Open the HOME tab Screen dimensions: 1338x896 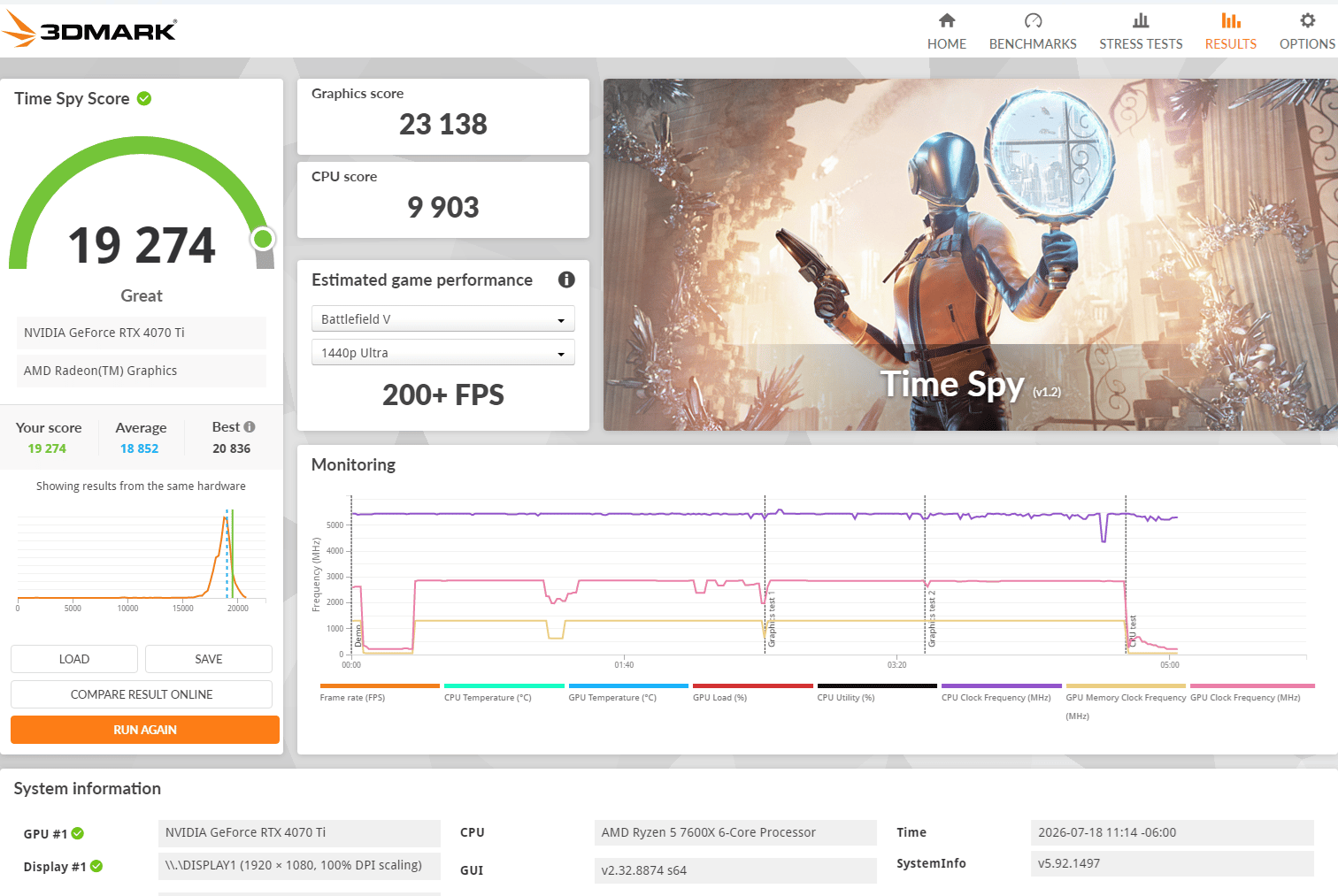pos(947,31)
